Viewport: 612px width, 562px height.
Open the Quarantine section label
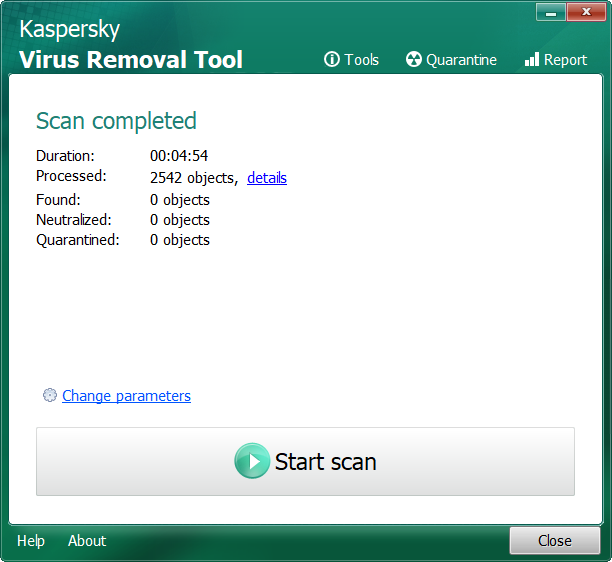coord(461,60)
